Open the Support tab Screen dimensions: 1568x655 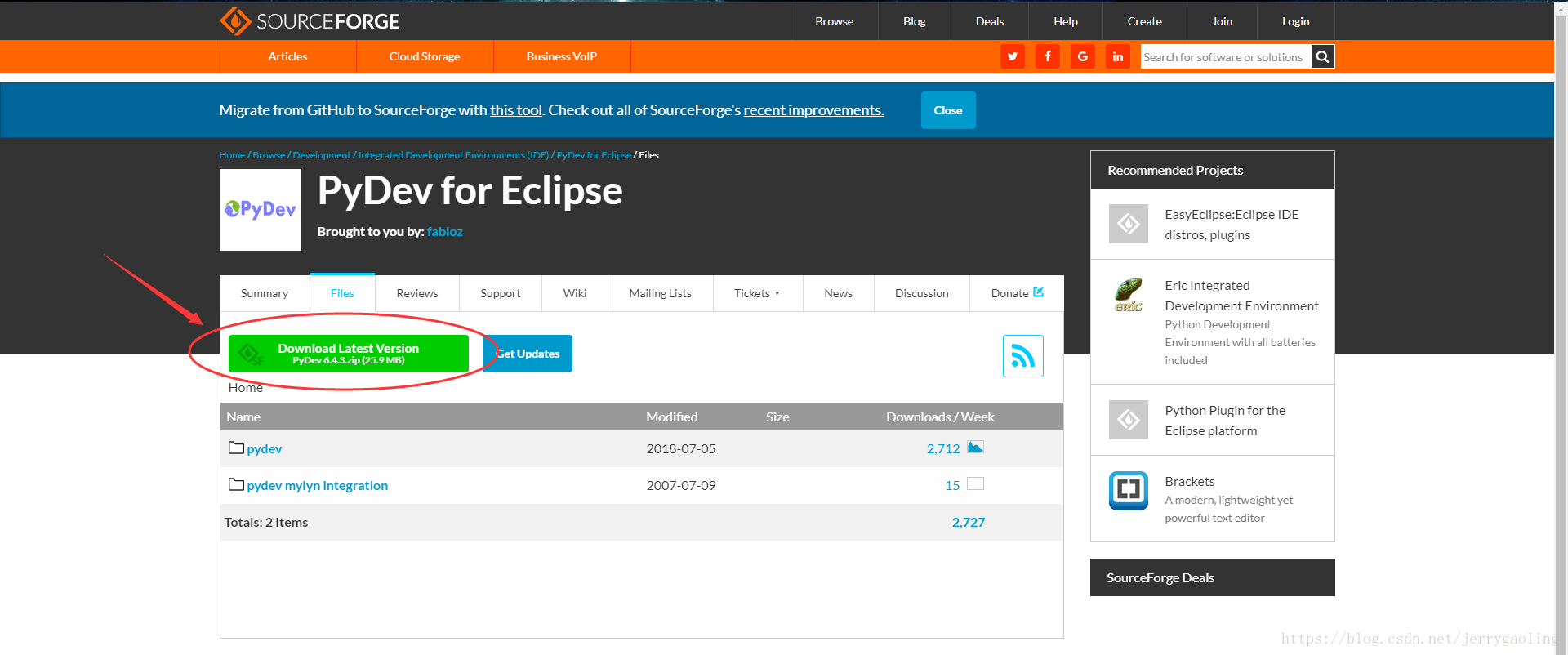point(501,293)
